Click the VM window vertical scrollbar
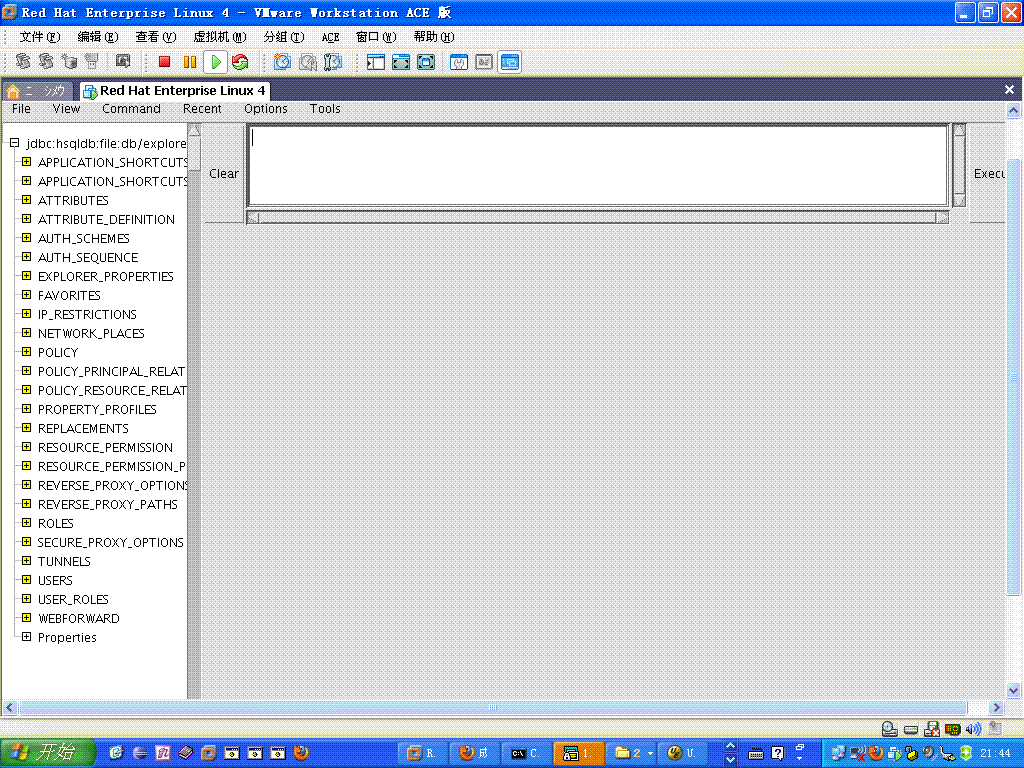Image resolution: width=1024 pixels, height=768 pixels. pos(1013,400)
